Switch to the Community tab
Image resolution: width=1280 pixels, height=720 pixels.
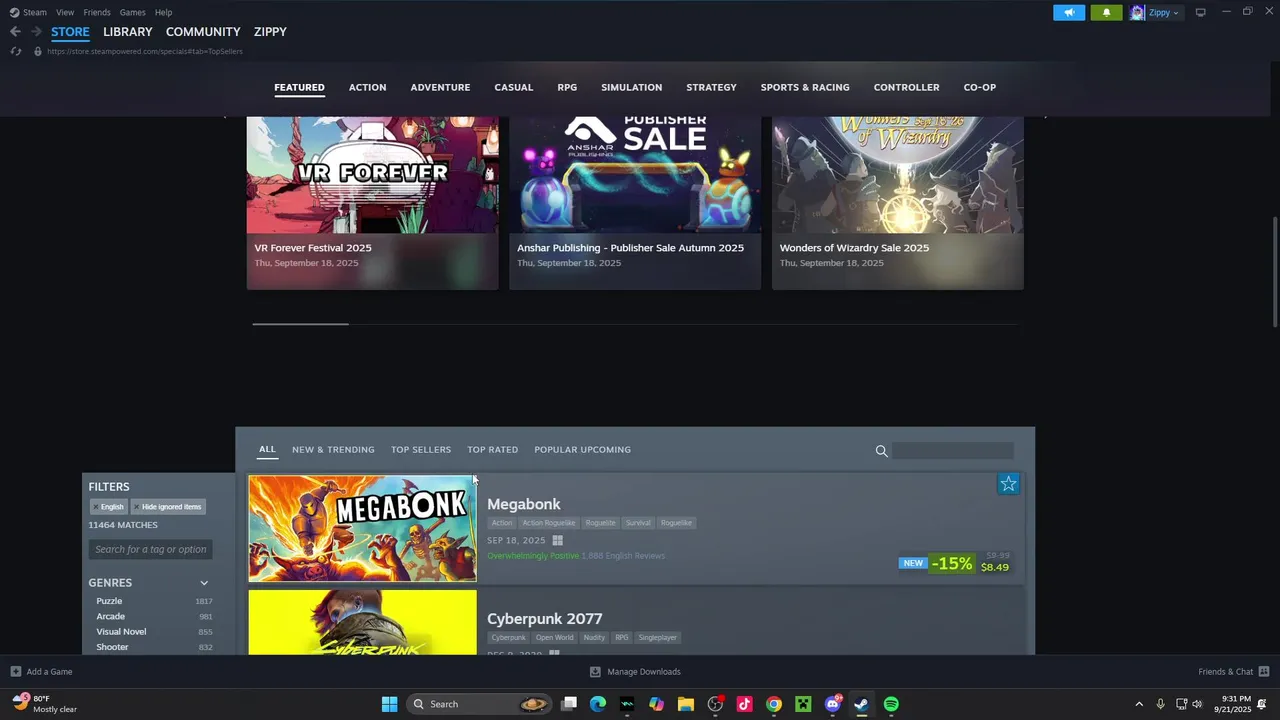(203, 32)
